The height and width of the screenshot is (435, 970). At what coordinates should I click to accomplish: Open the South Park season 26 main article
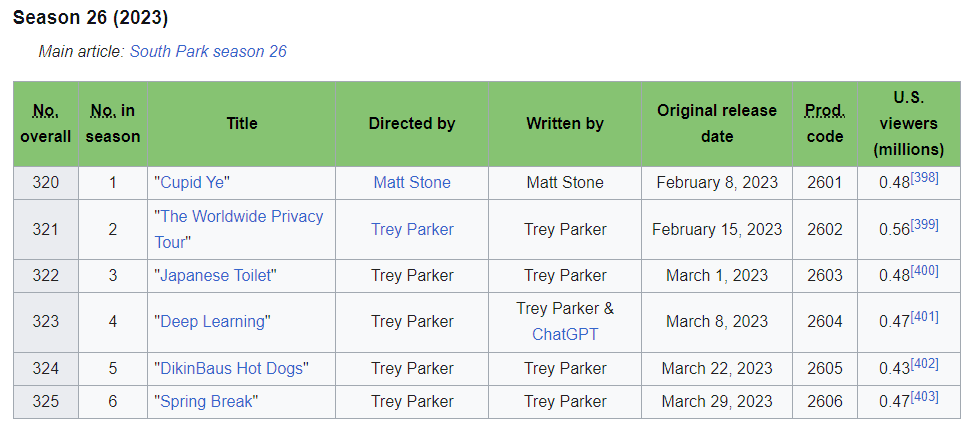pyautogui.click(x=208, y=51)
